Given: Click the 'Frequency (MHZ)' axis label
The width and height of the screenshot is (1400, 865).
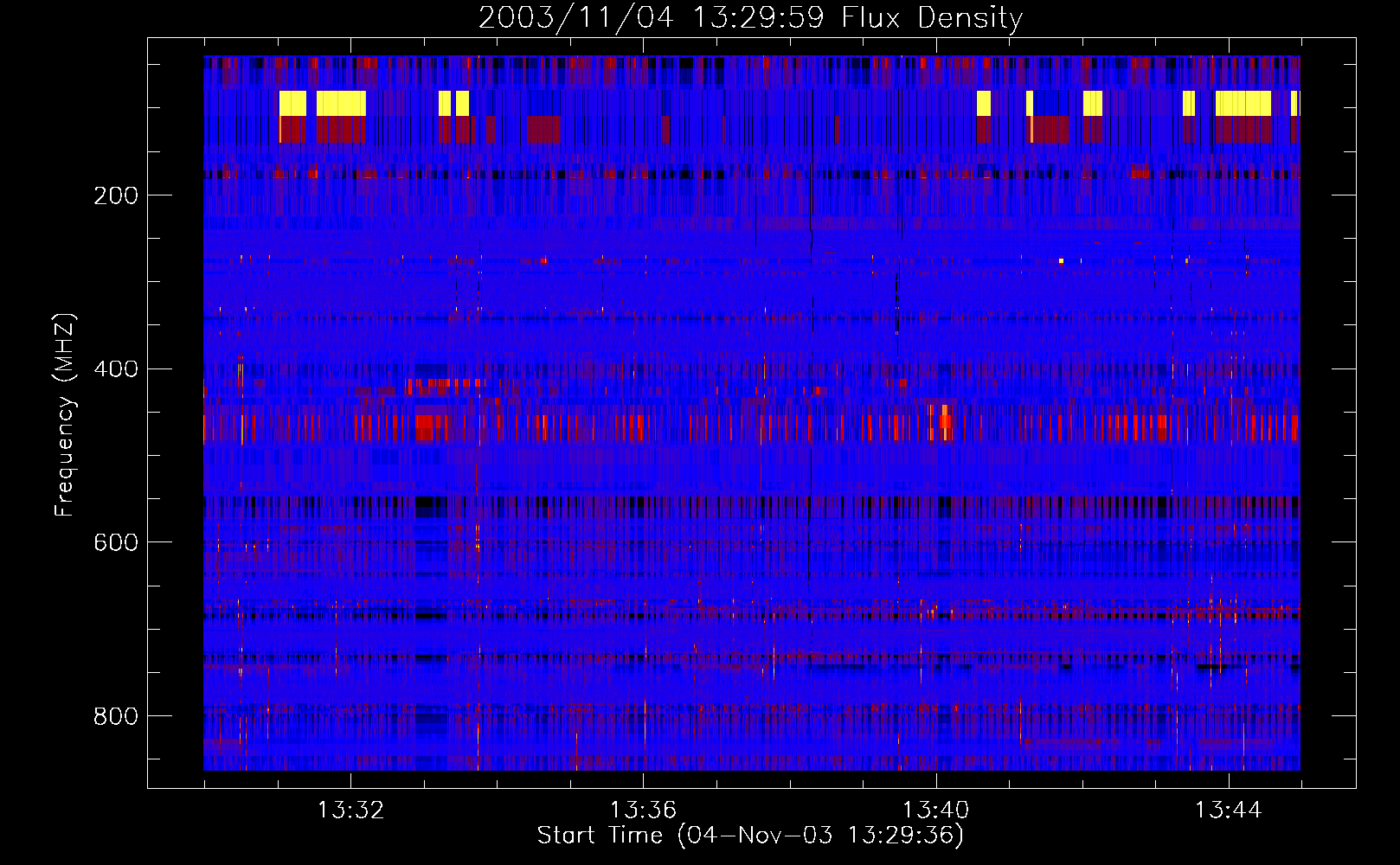Looking at the screenshot, I should pyautogui.click(x=65, y=414).
